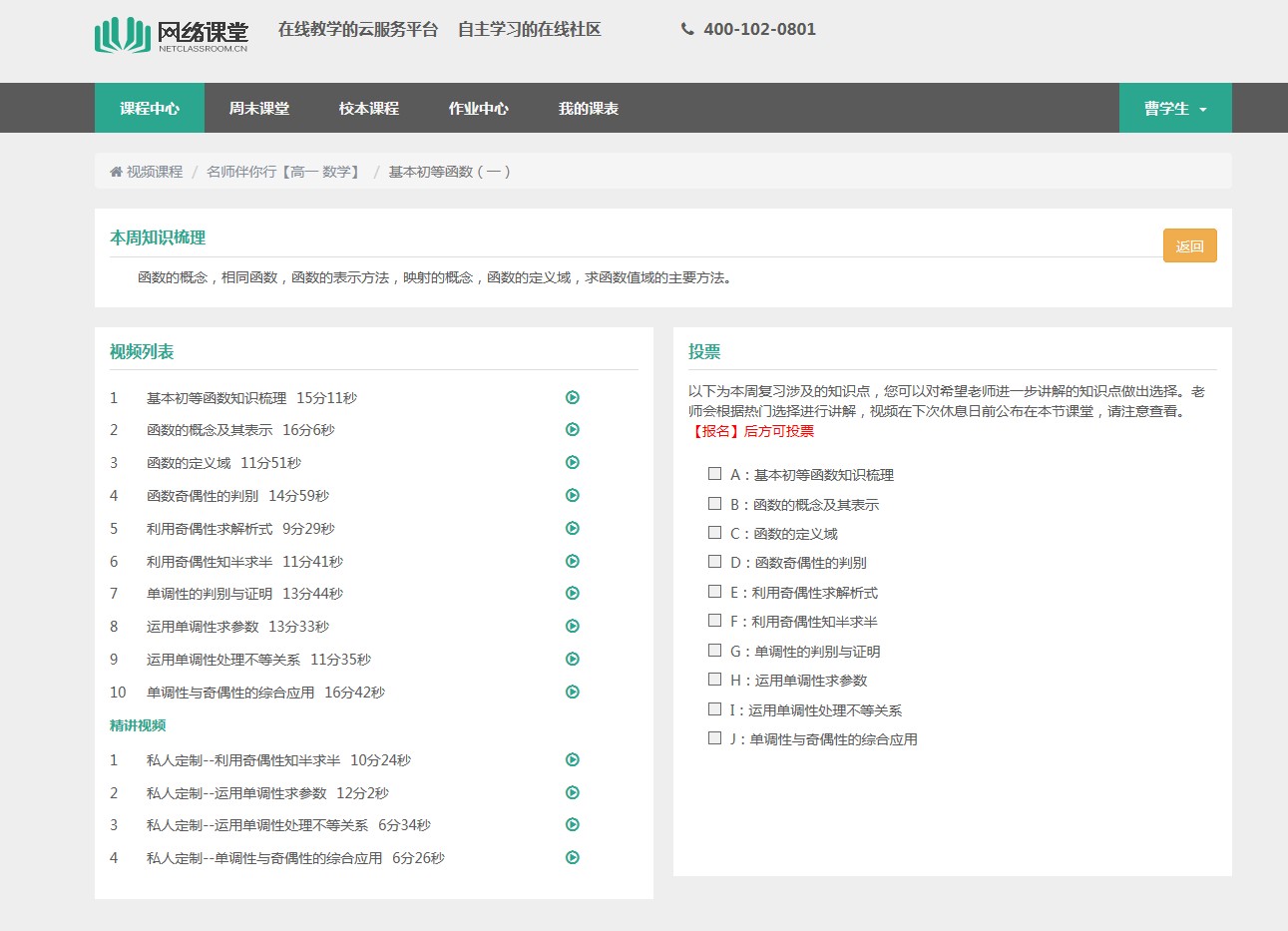Click home icon in 视频课程 breadcrumb
The height and width of the screenshot is (931, 1288).
tap(116, 172)
